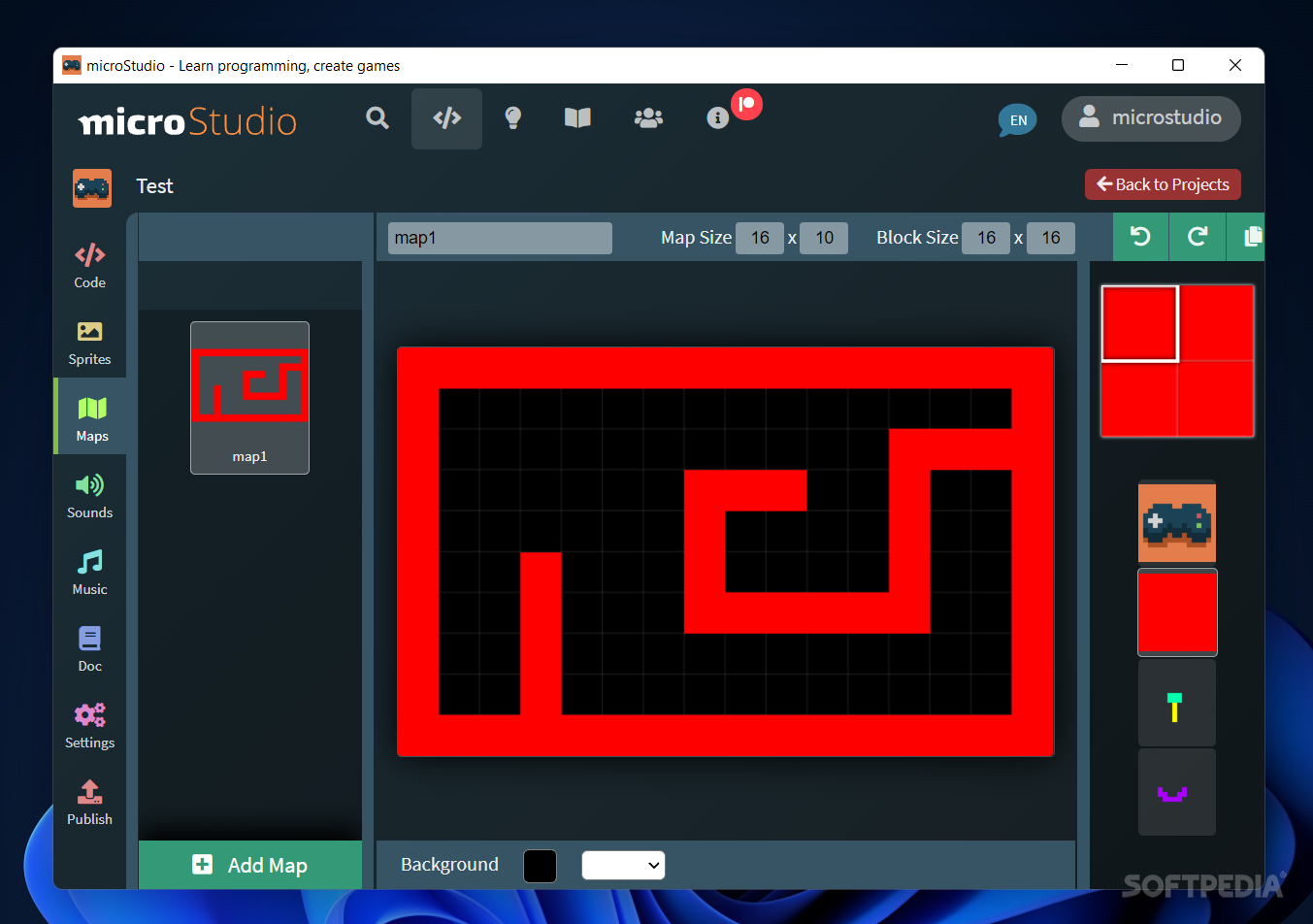Viewport: 1313px width, 924px height.
Task: Open the Settings section in sidebar
Action: [x=90, y=726]
